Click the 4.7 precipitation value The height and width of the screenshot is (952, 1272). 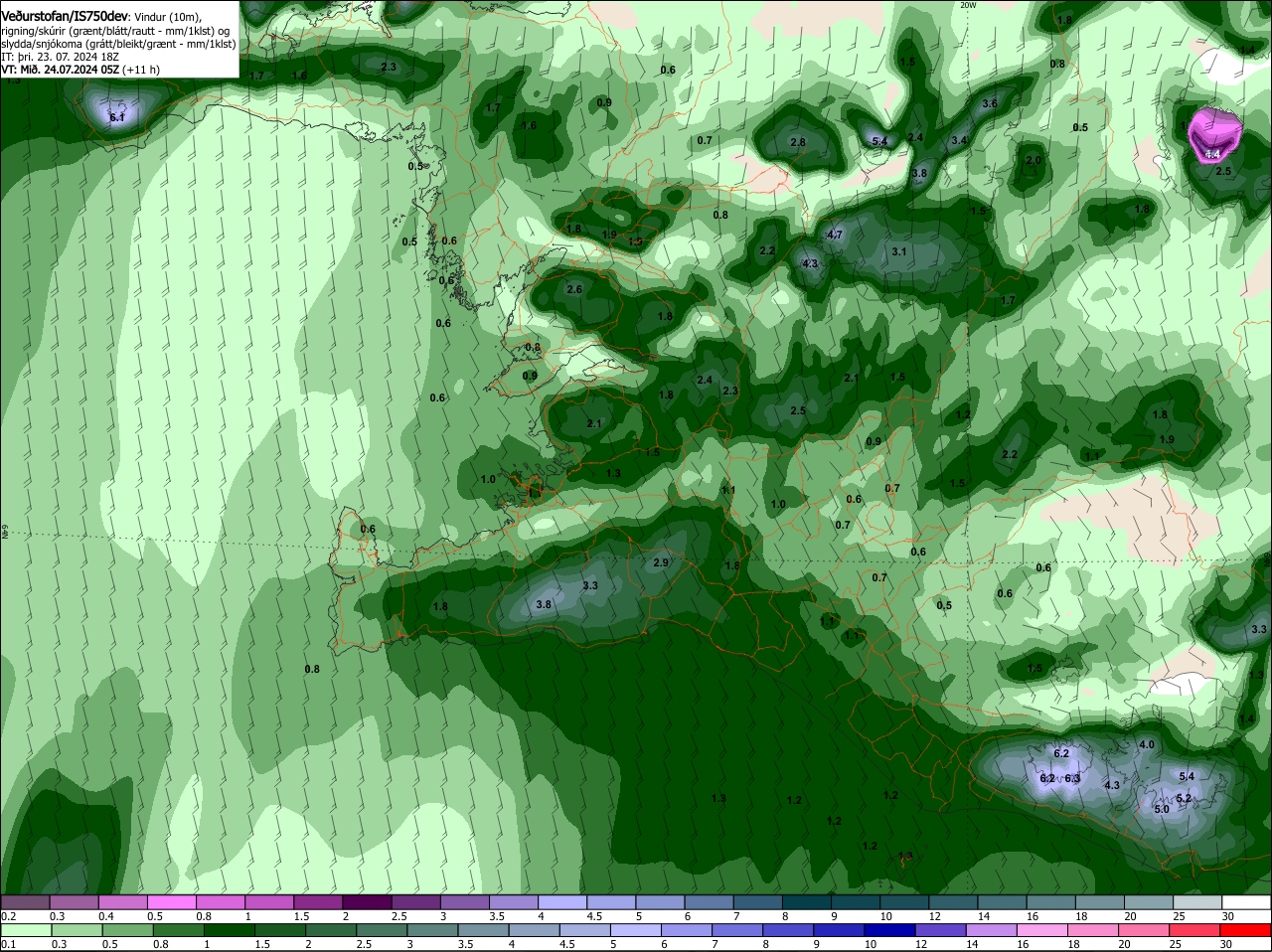(835, 235)
